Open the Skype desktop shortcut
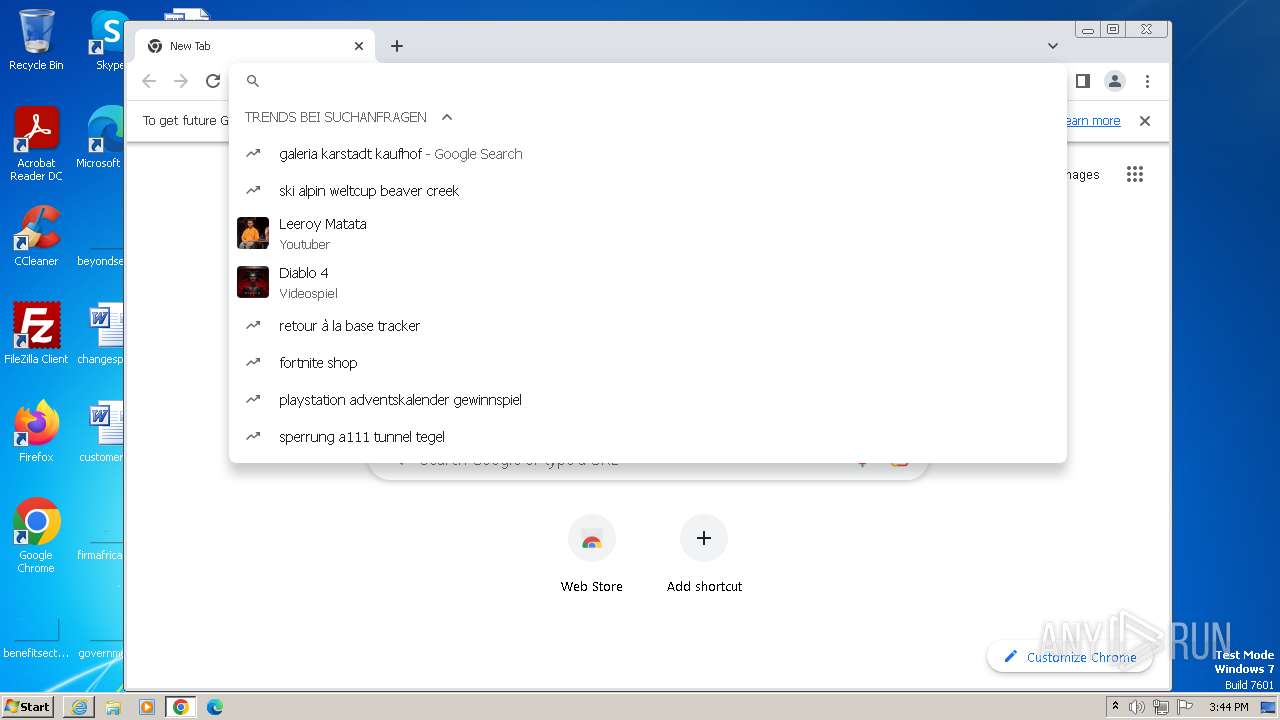Viewport: 1280px width, 720px height. 108,40
